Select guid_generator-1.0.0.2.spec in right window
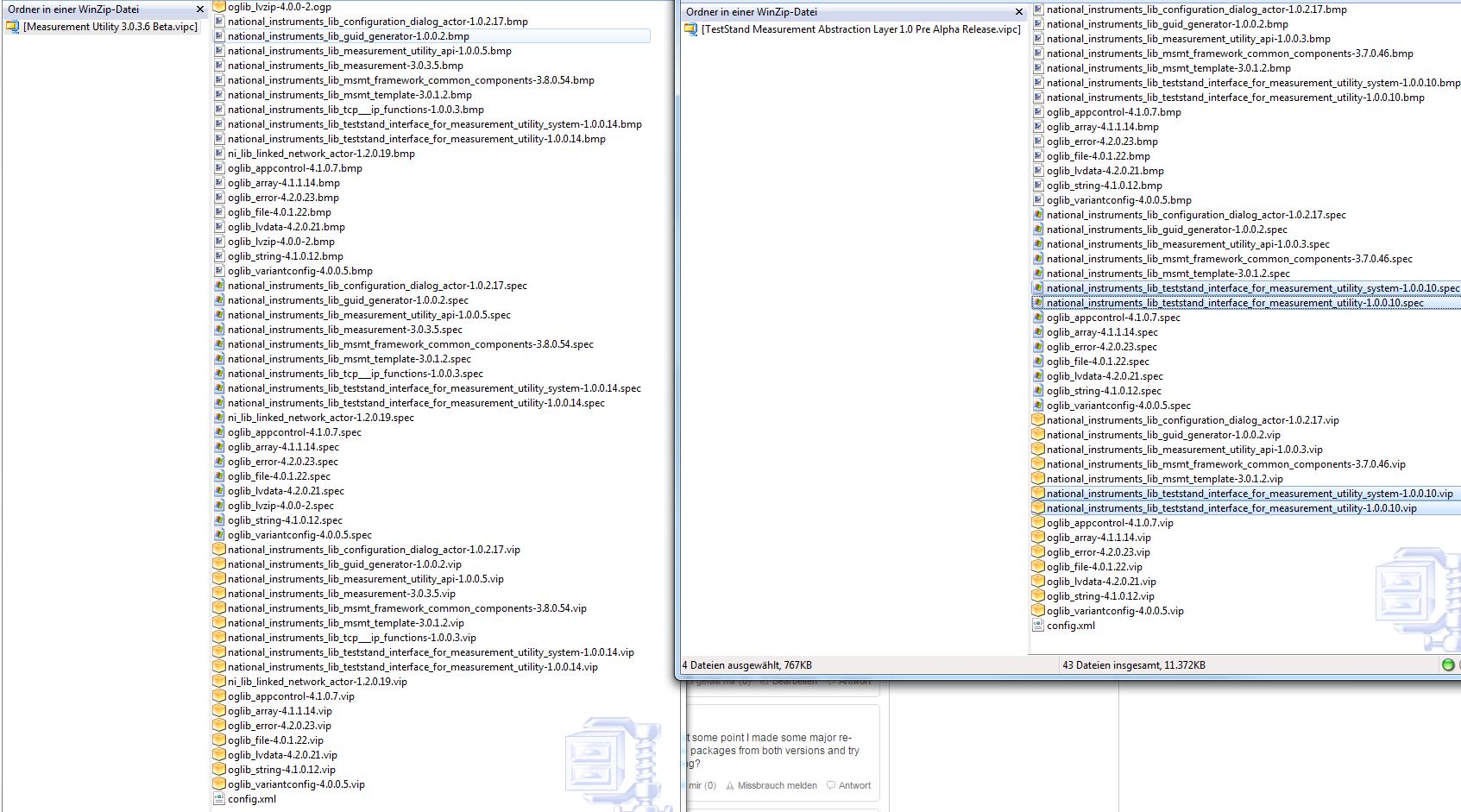Image resolution: width=1461 pixels, height=812 pixels. (1167, 230)
